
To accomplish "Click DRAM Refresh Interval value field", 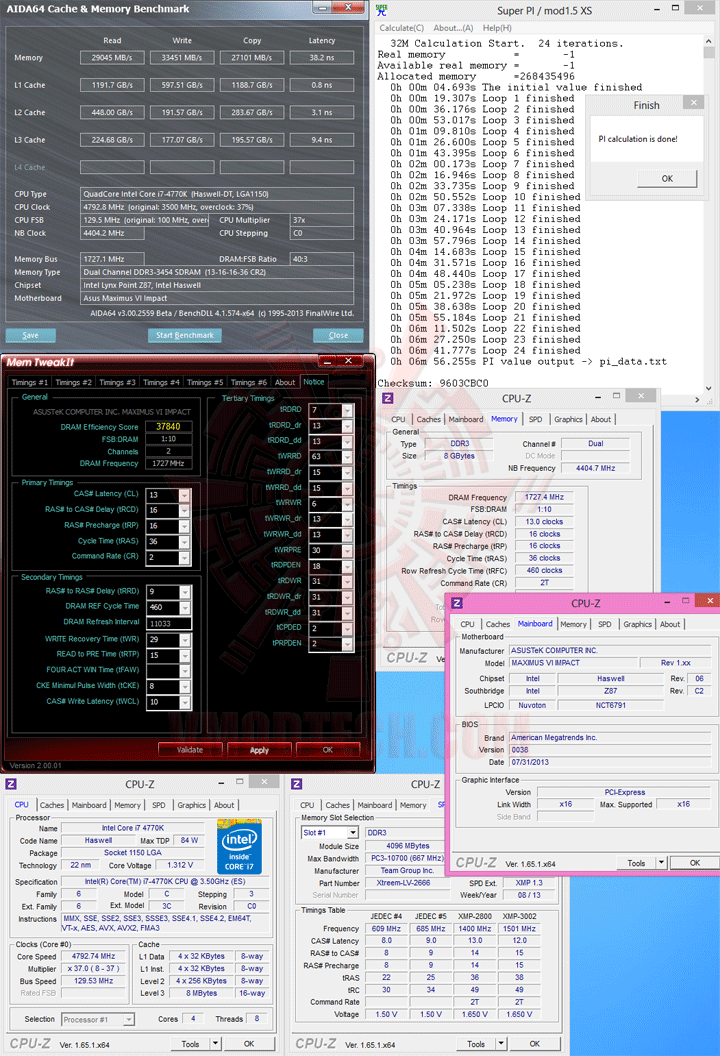I will click(168, 624).
